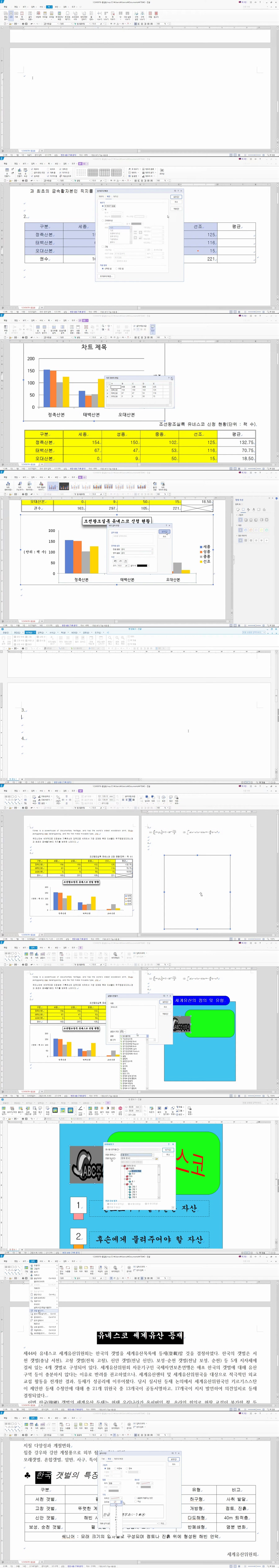Click the "차트 제목" chart title
The width and height of the screenshot is (279, 1568).
[94, 347]
